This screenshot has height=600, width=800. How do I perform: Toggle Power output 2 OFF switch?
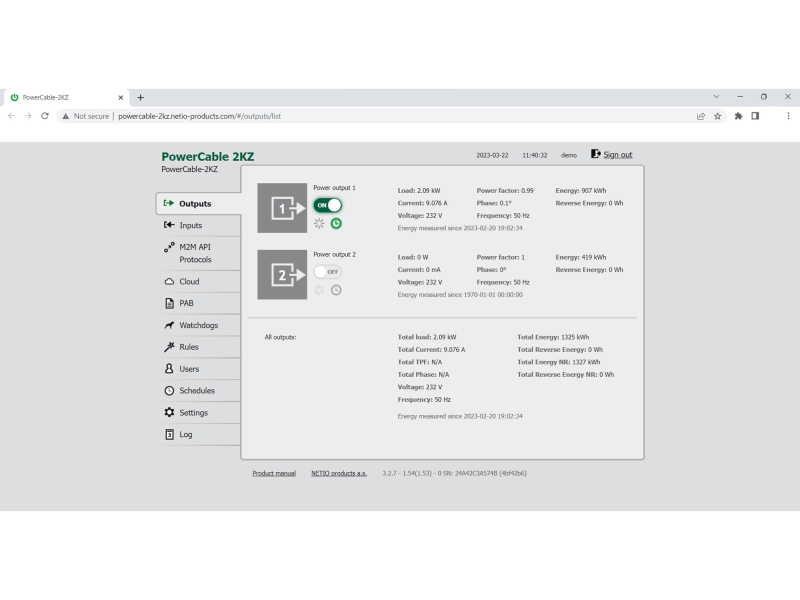[x=328, y=272]
